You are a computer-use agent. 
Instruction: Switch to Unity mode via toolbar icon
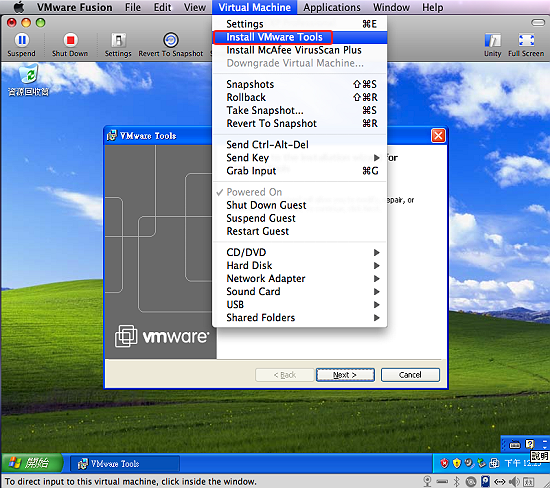tap(492, 40)
